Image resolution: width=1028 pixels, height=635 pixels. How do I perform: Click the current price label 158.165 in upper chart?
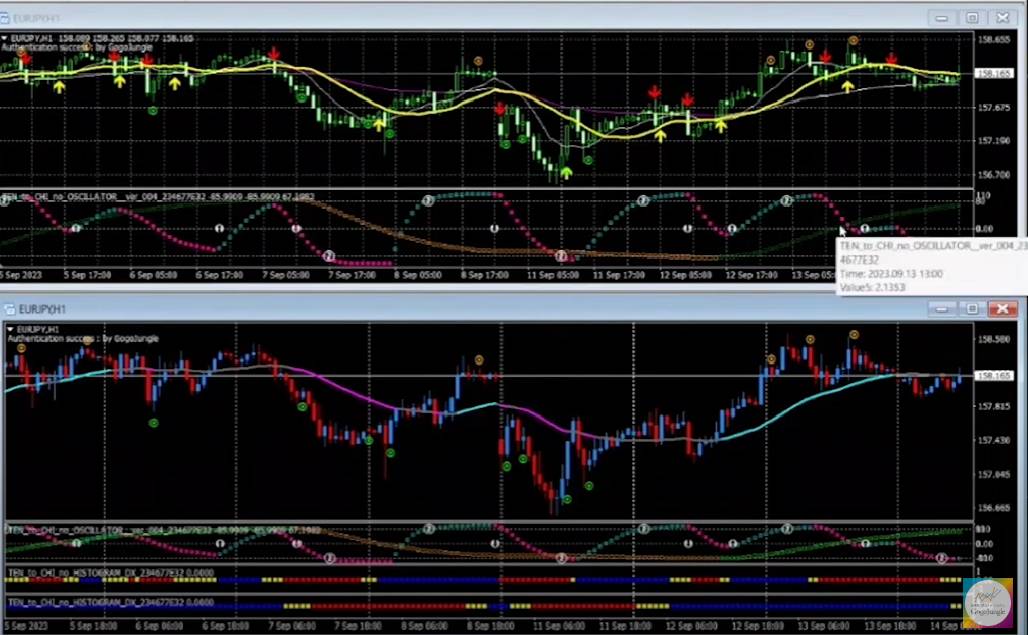994,73
